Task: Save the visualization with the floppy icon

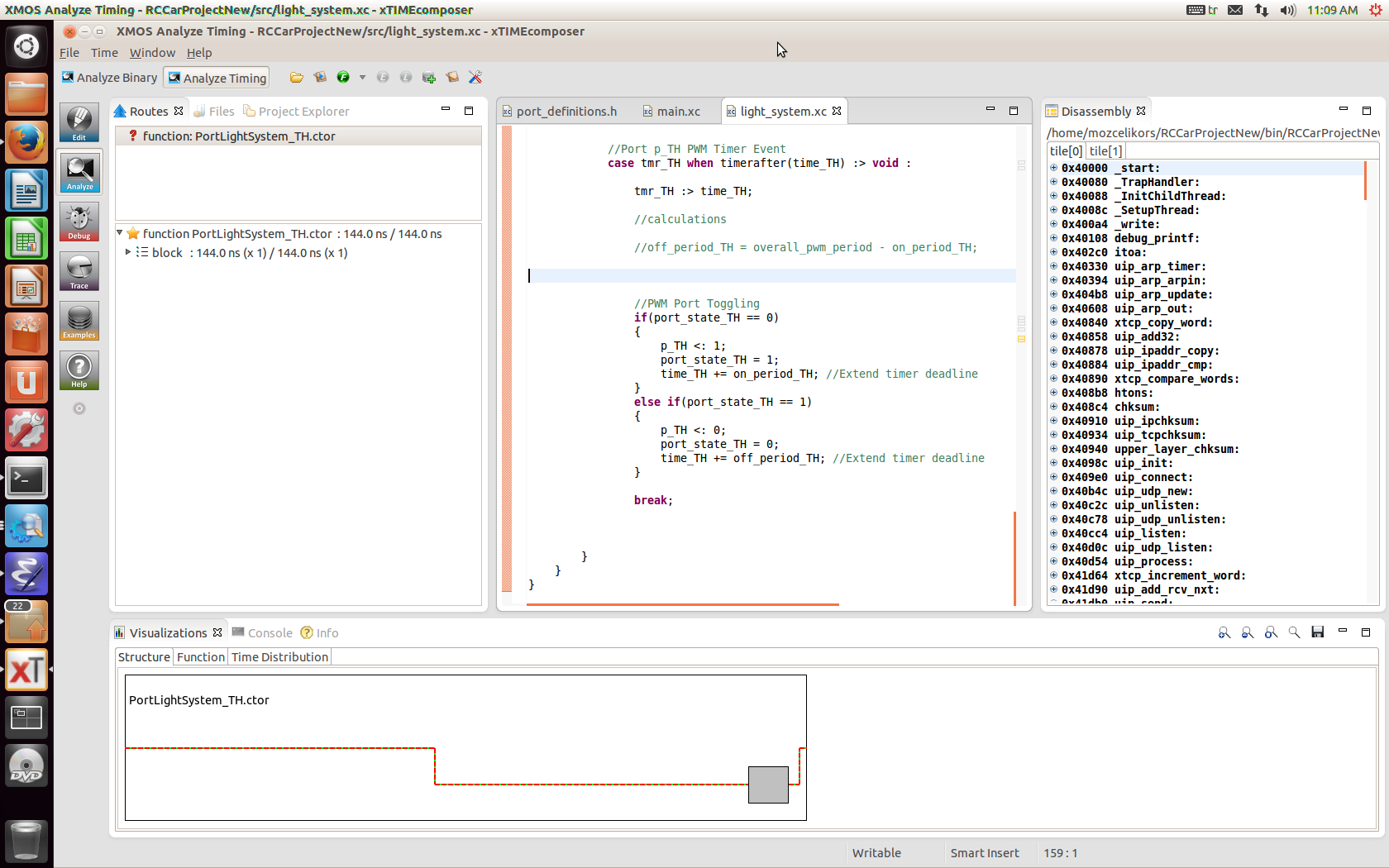Action: pos(1318,632)
